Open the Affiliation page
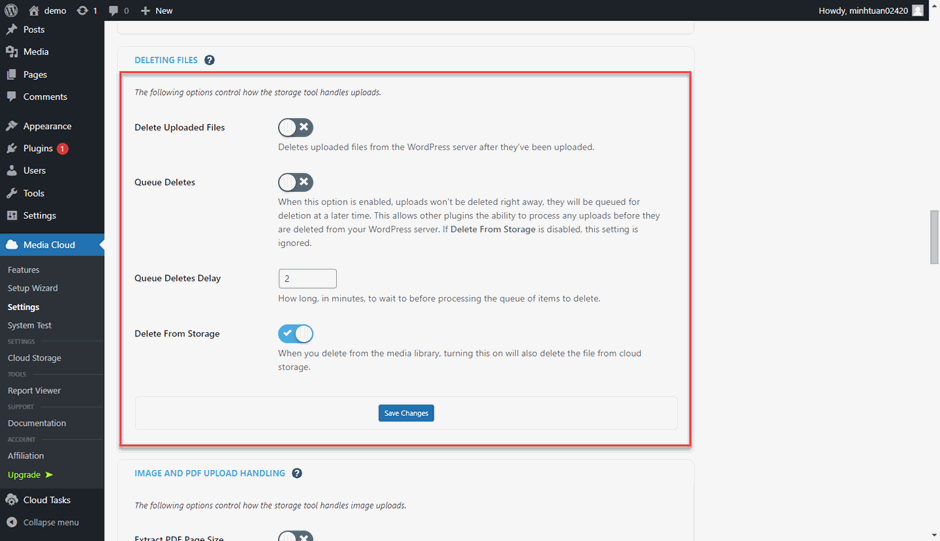Image resolution: width=940 pixels, height=541 pixels. coord(26,456)
